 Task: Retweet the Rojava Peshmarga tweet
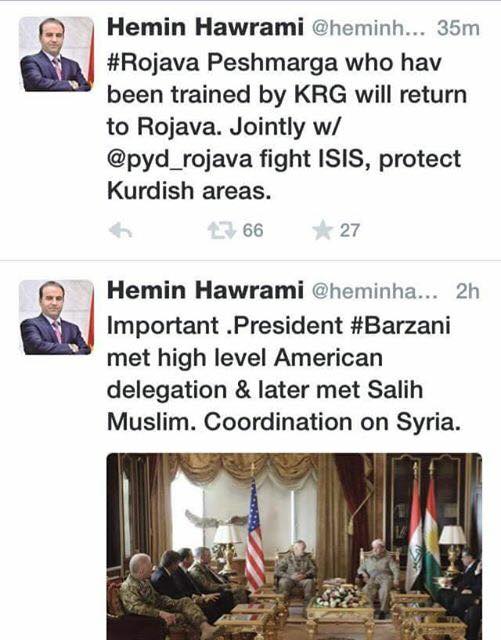222,231
